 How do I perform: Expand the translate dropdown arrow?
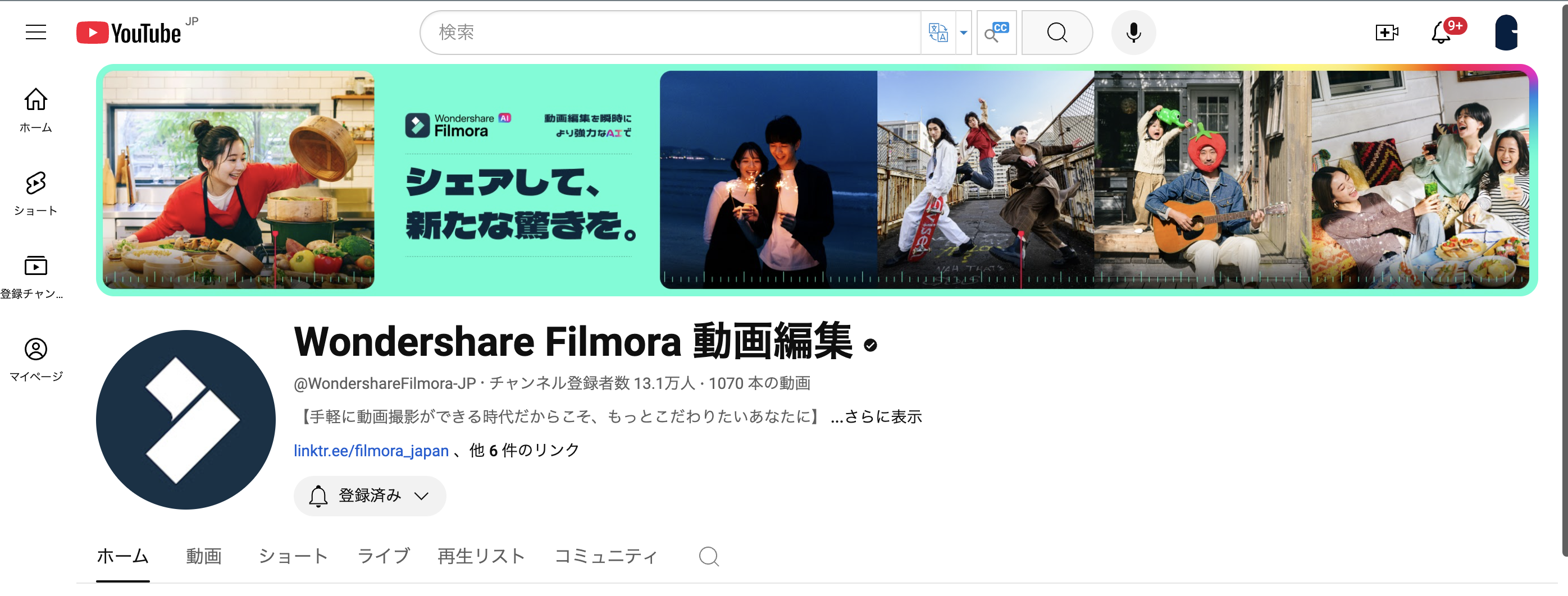click(964, 33)
